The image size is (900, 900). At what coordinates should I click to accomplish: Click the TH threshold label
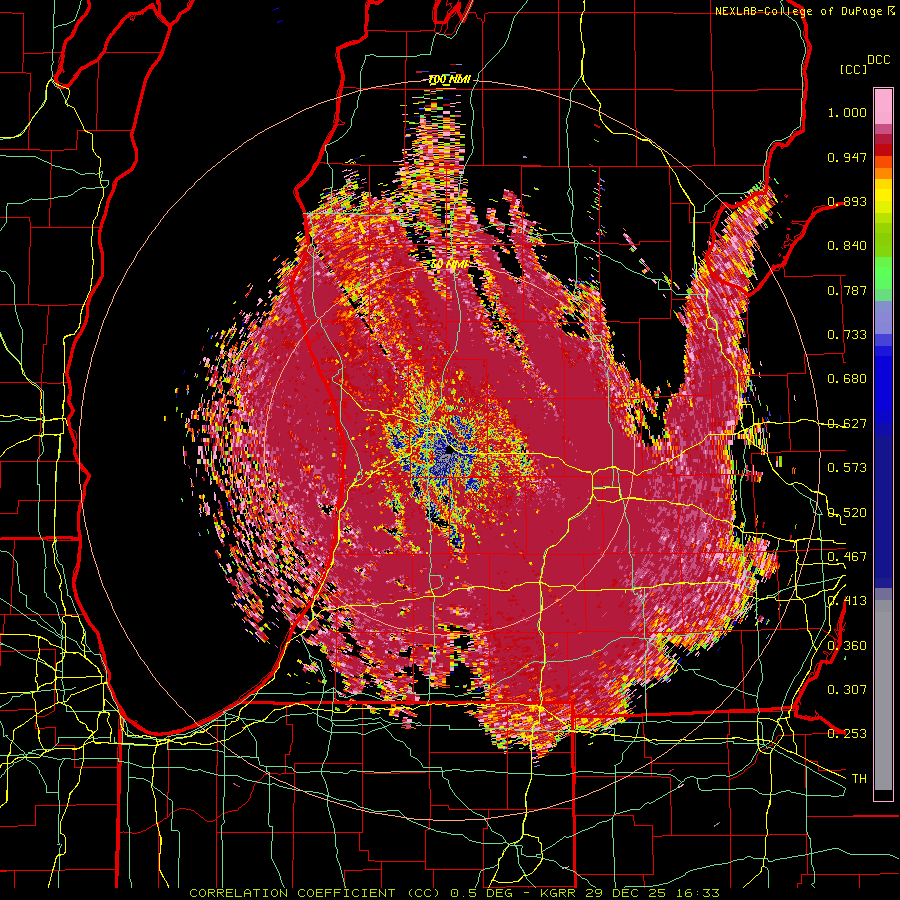point(859,779)
